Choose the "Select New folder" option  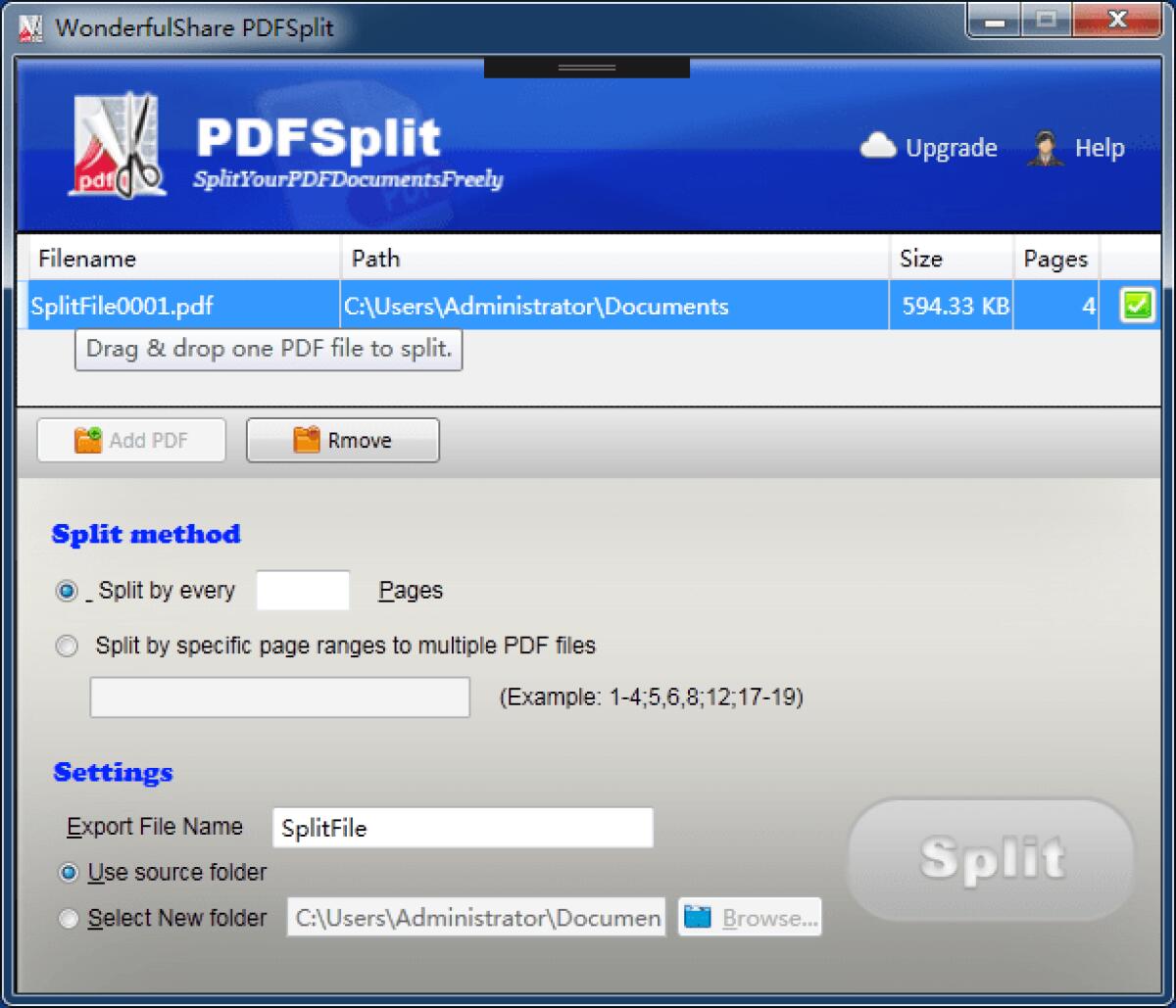(x=68, y=919)
